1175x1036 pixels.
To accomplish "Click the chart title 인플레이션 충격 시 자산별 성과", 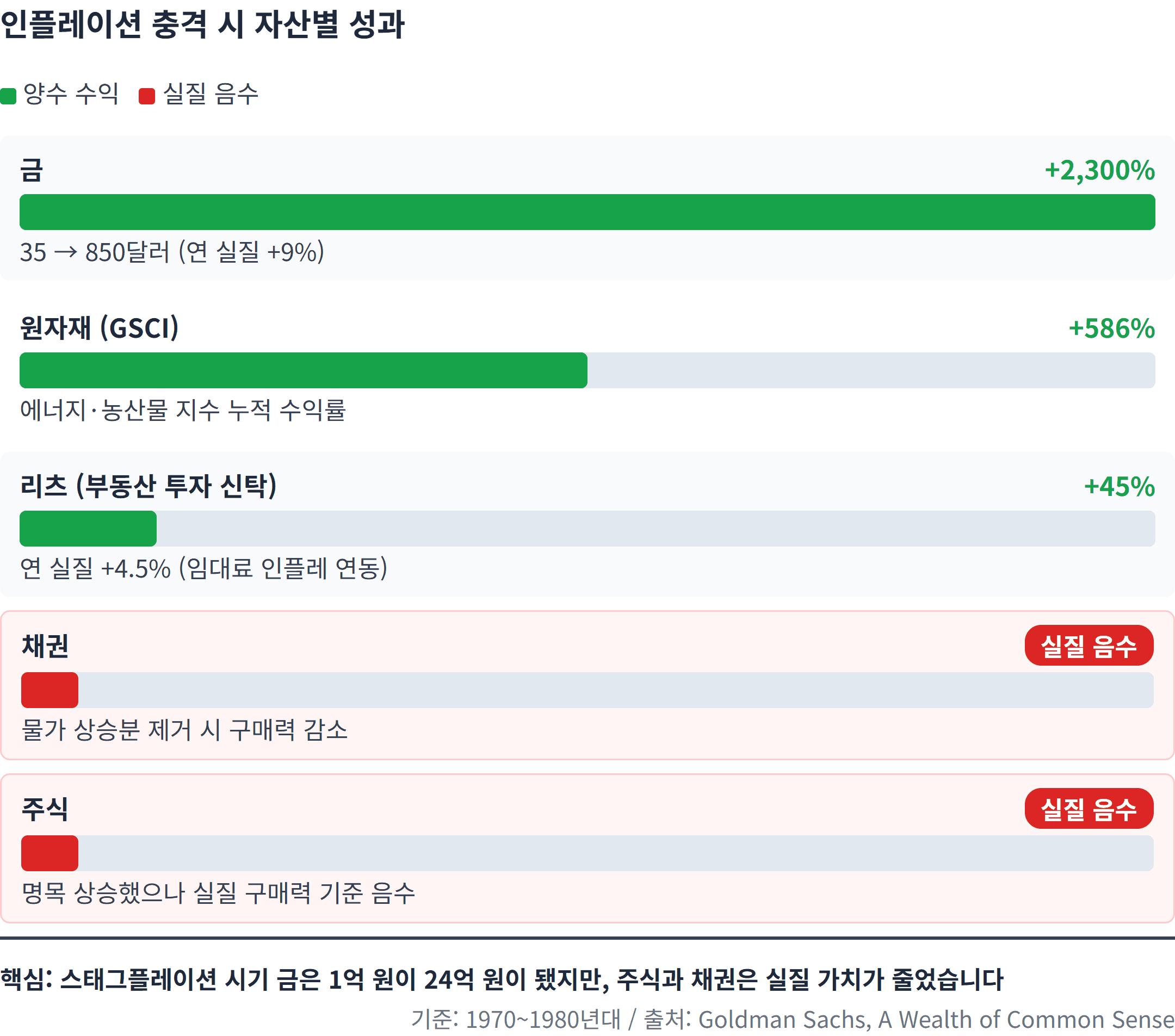I will click(203, 24).
